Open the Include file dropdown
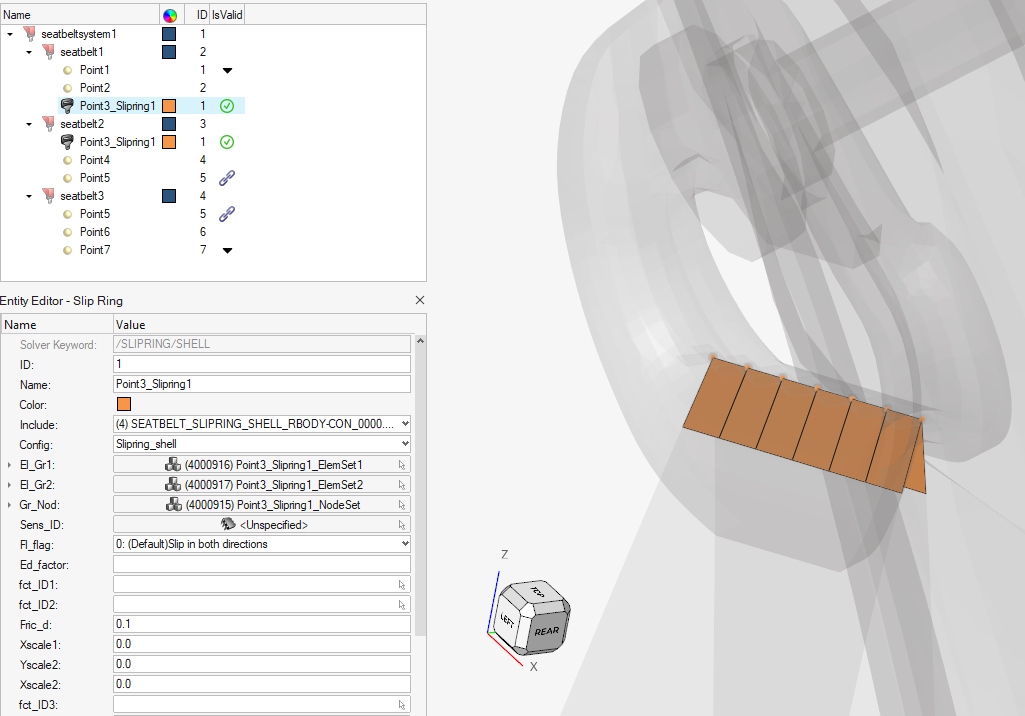The width and height of the screenshot is (1025, 716). coord(404,424)
